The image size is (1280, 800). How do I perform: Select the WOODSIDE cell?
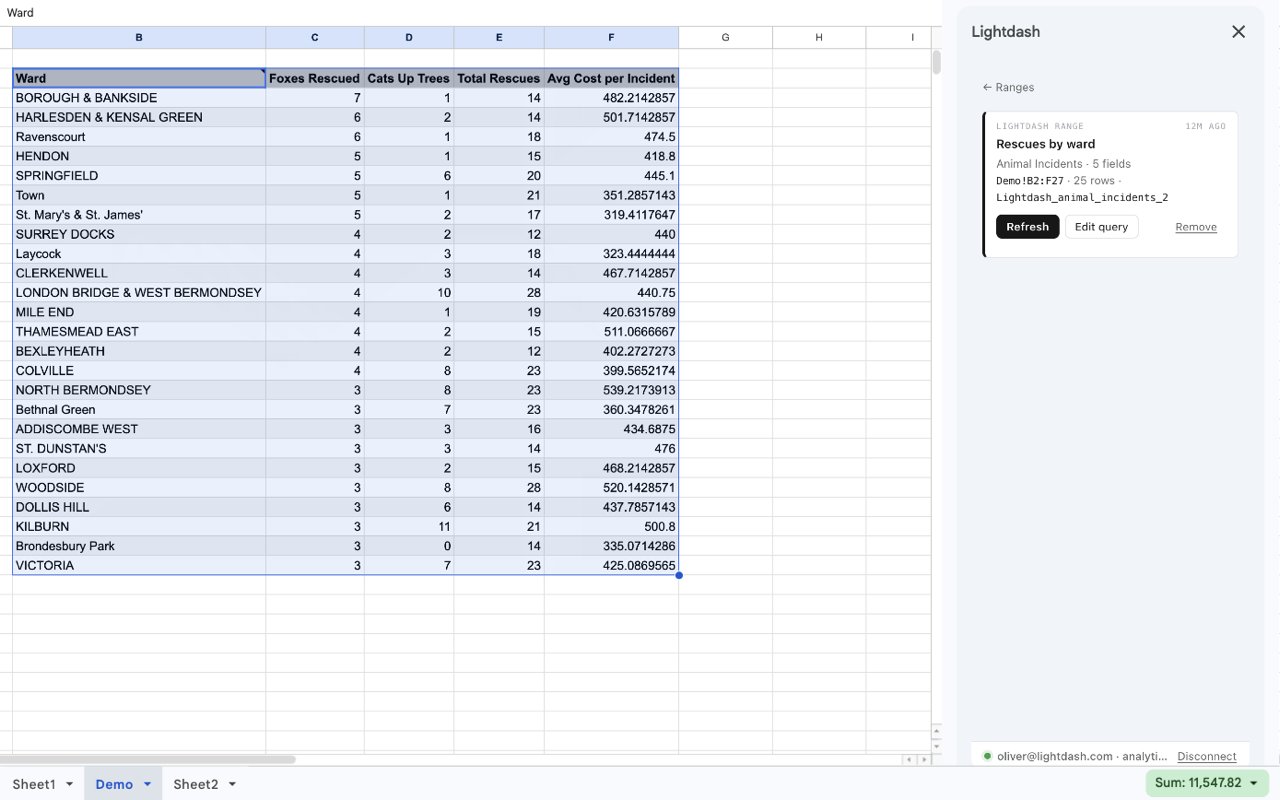click(x=139, y=488)
